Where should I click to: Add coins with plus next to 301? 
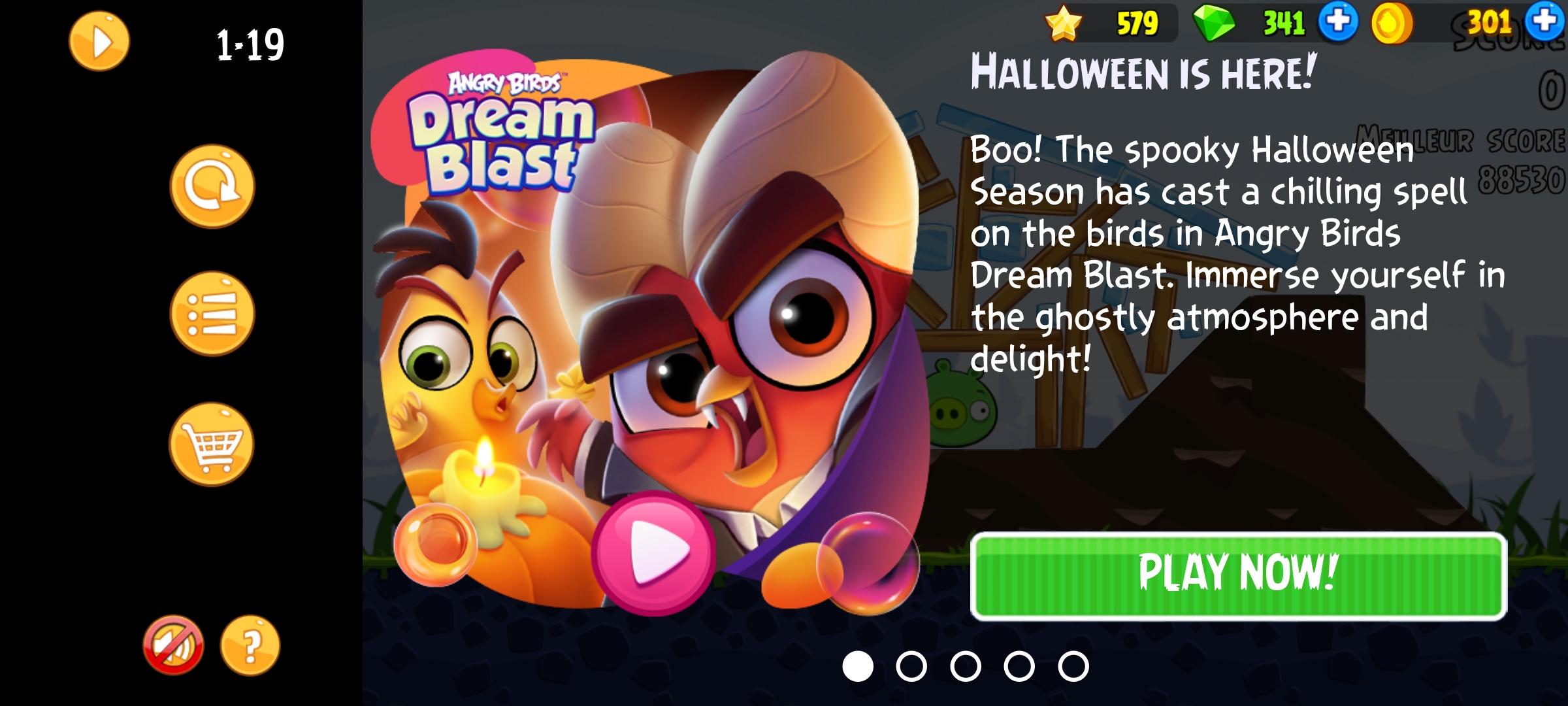coord(1545,22)
